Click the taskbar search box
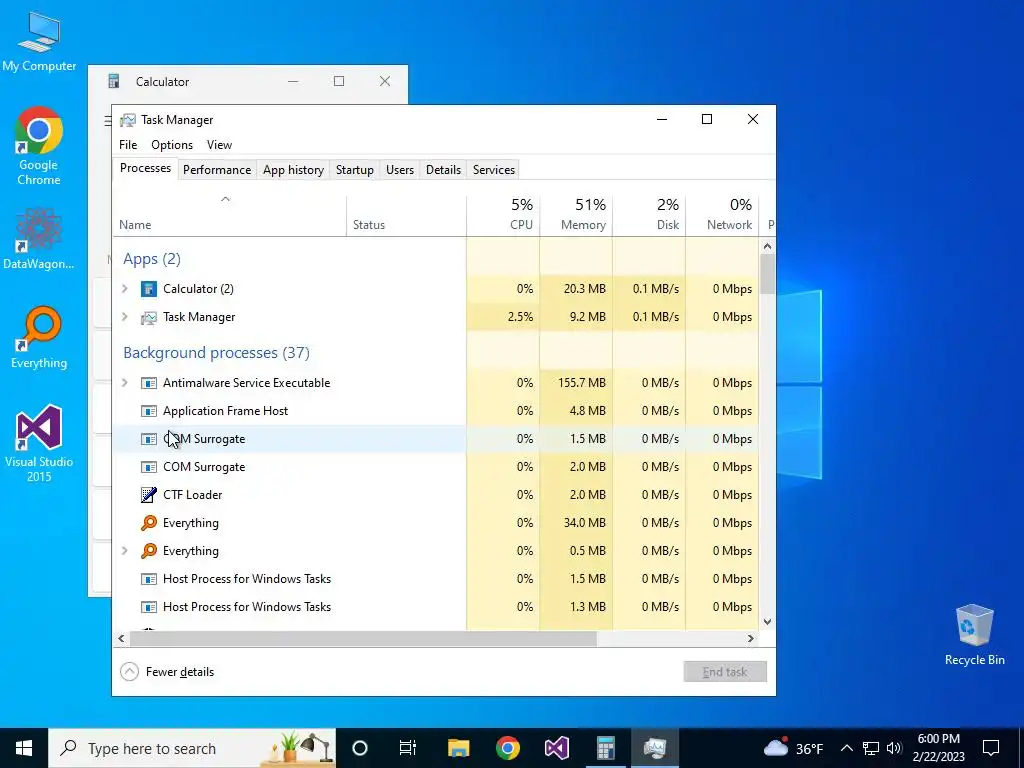The height and width of the screenshot is (768, 1024). coord(192,748)
